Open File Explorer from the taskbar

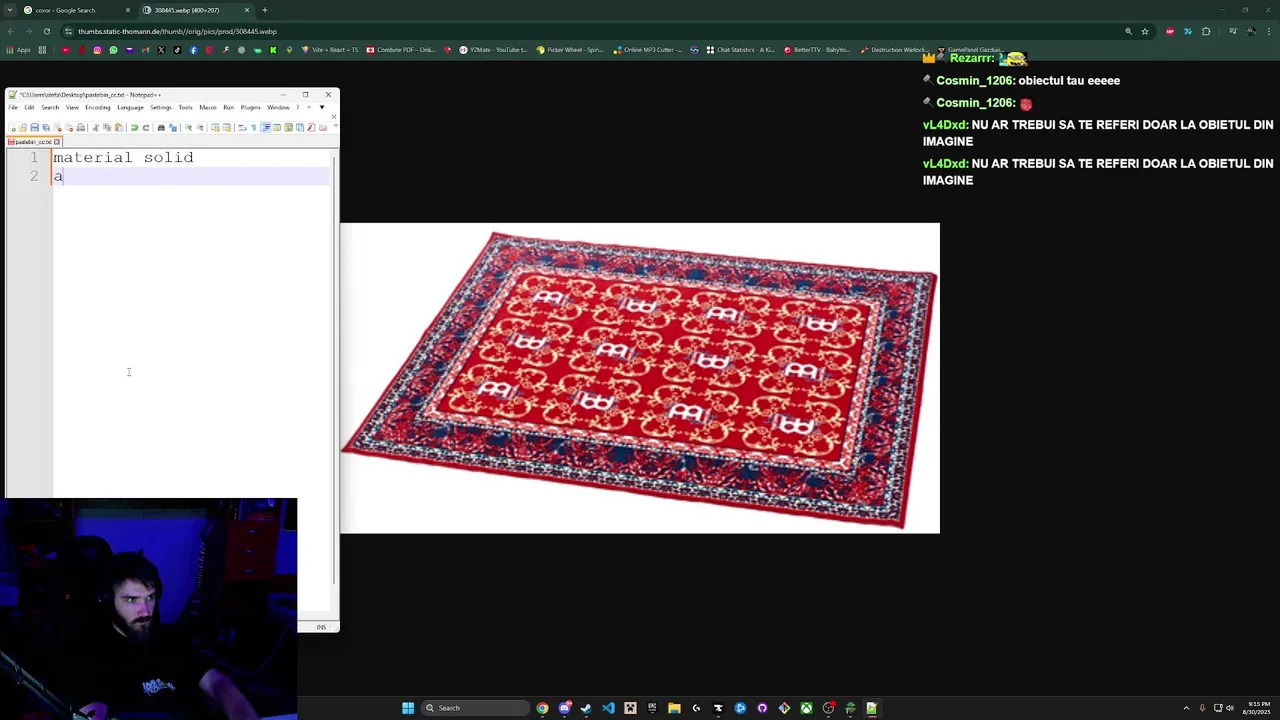pyautogui.click(x=674, y=708)
